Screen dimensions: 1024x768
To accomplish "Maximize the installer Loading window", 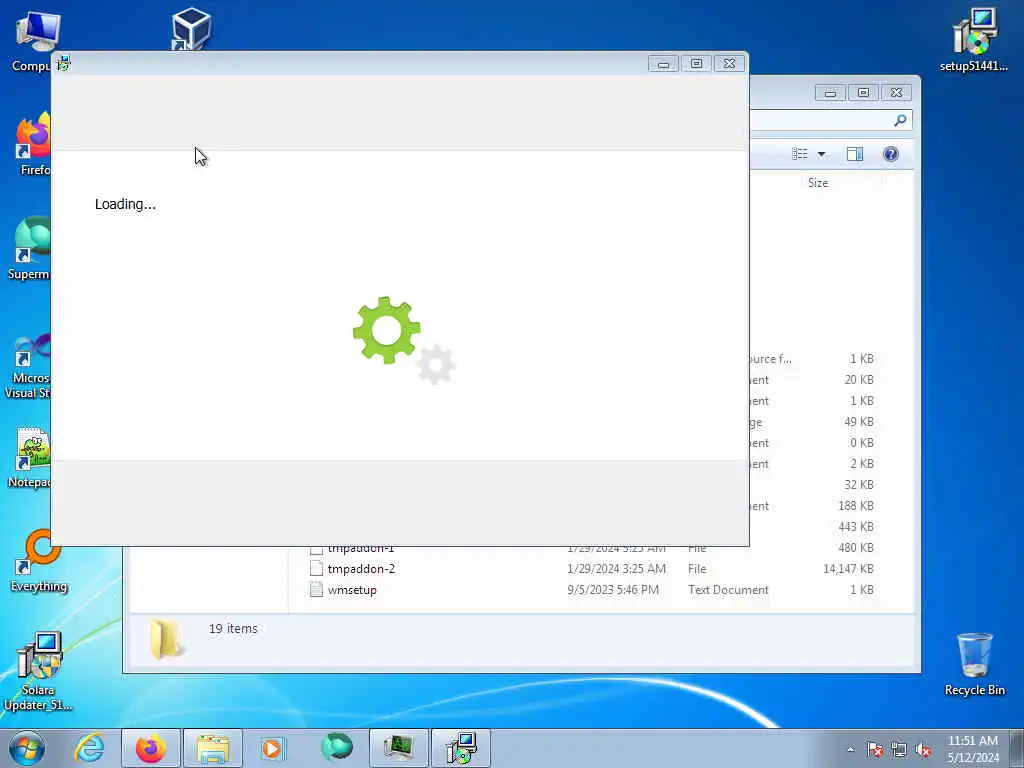I will point(696,63).
